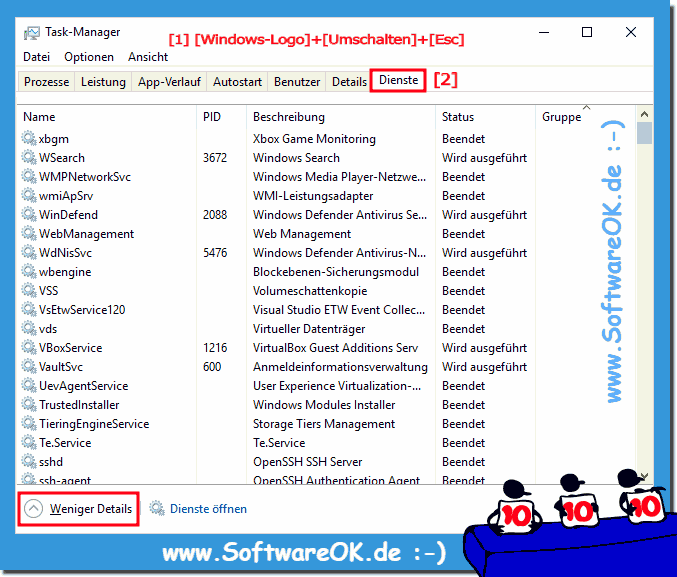Viewport: 677px width, 577px height.
Task: Click the WMI-Leistungsadapter description
Action: click(x=313, y=196)
